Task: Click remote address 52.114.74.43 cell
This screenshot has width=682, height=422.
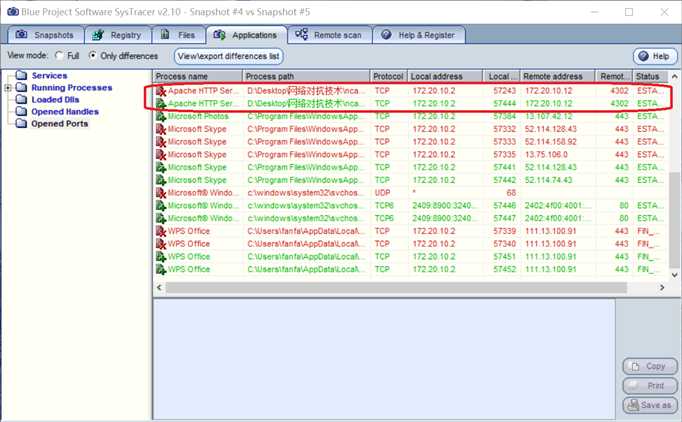Action: 548,180
